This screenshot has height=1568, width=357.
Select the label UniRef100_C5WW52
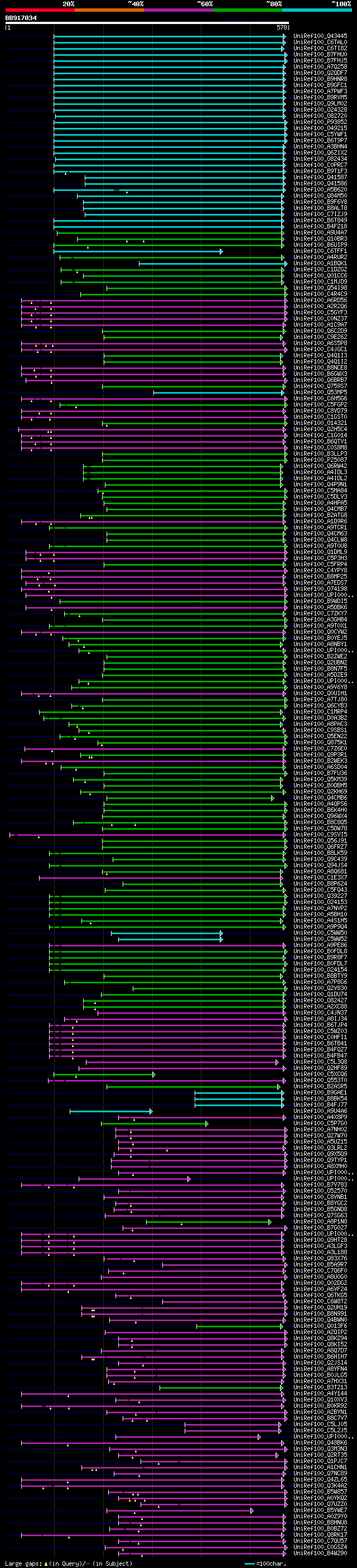click(321, 939)
